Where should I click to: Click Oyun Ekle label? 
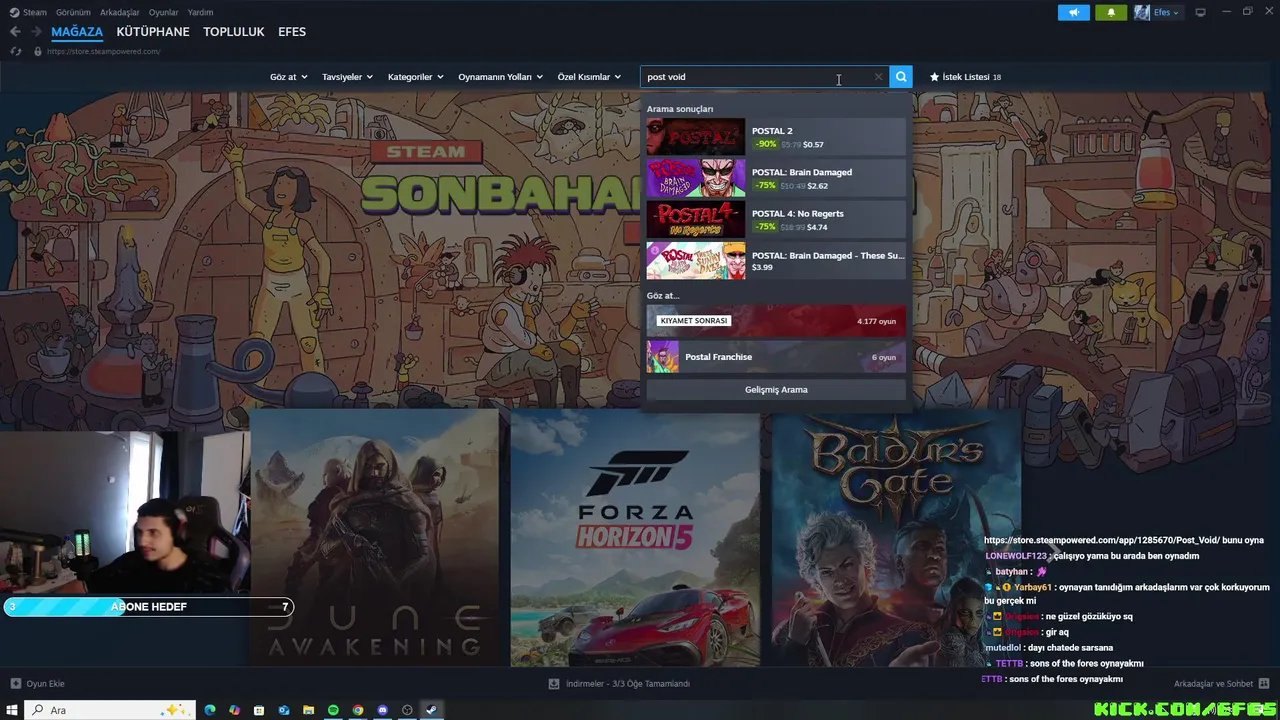pos(45,684)
